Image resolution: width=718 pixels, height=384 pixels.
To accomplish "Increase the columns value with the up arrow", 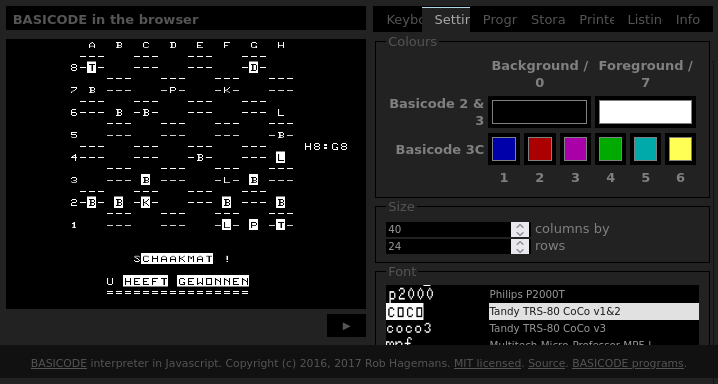I will pyautogui.click(x=520, y=226).
